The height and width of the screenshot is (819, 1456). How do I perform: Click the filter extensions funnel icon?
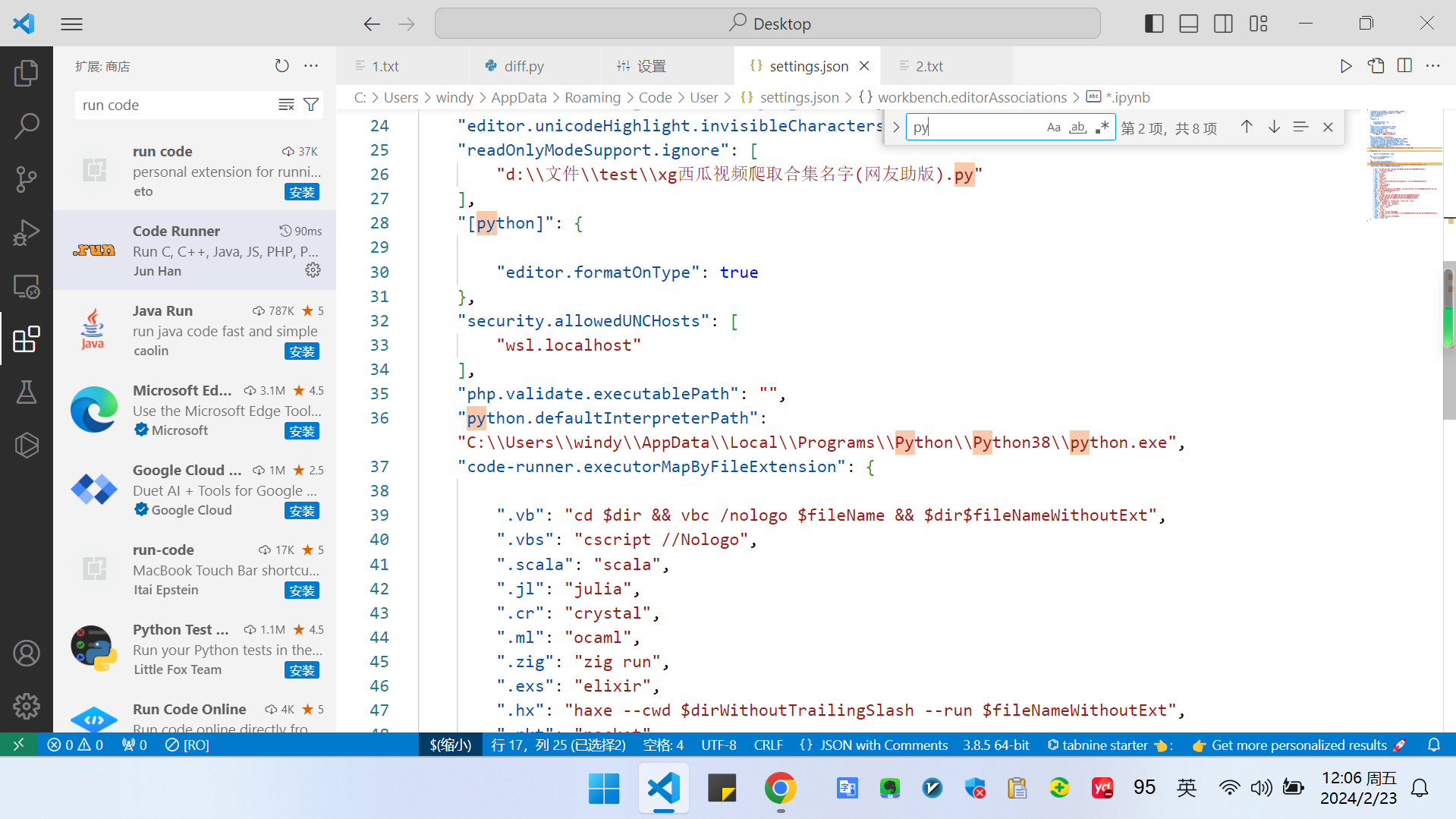311,105
